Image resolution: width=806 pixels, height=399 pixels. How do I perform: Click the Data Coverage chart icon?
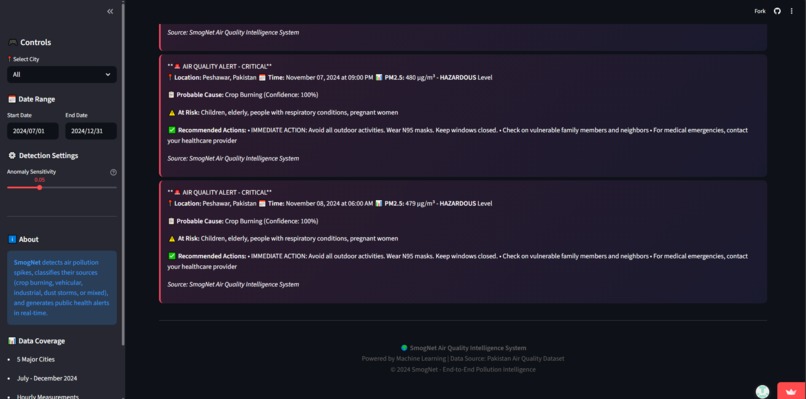[12, 340]
